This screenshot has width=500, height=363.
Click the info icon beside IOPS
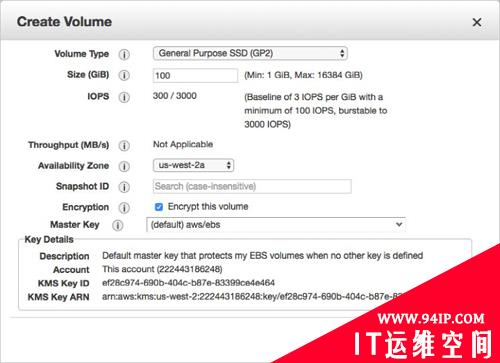(x=124, y=97)
